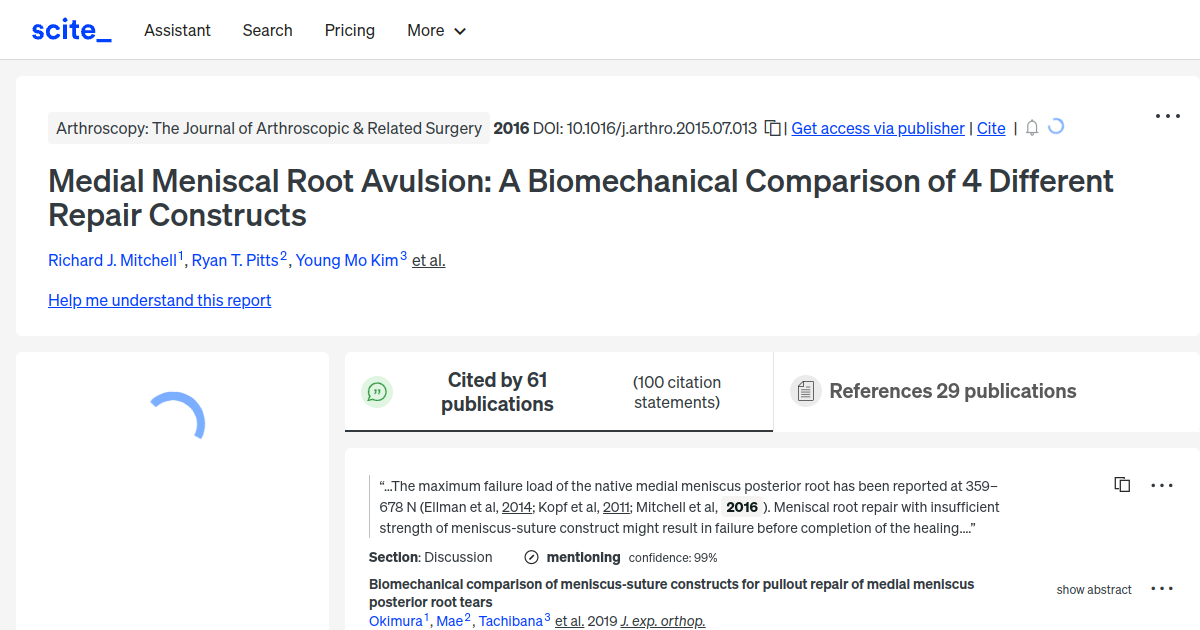The width and height of the screenshot is (1200, 630).
Task: Expand the More navigation menu
Action: click(436, 31)
